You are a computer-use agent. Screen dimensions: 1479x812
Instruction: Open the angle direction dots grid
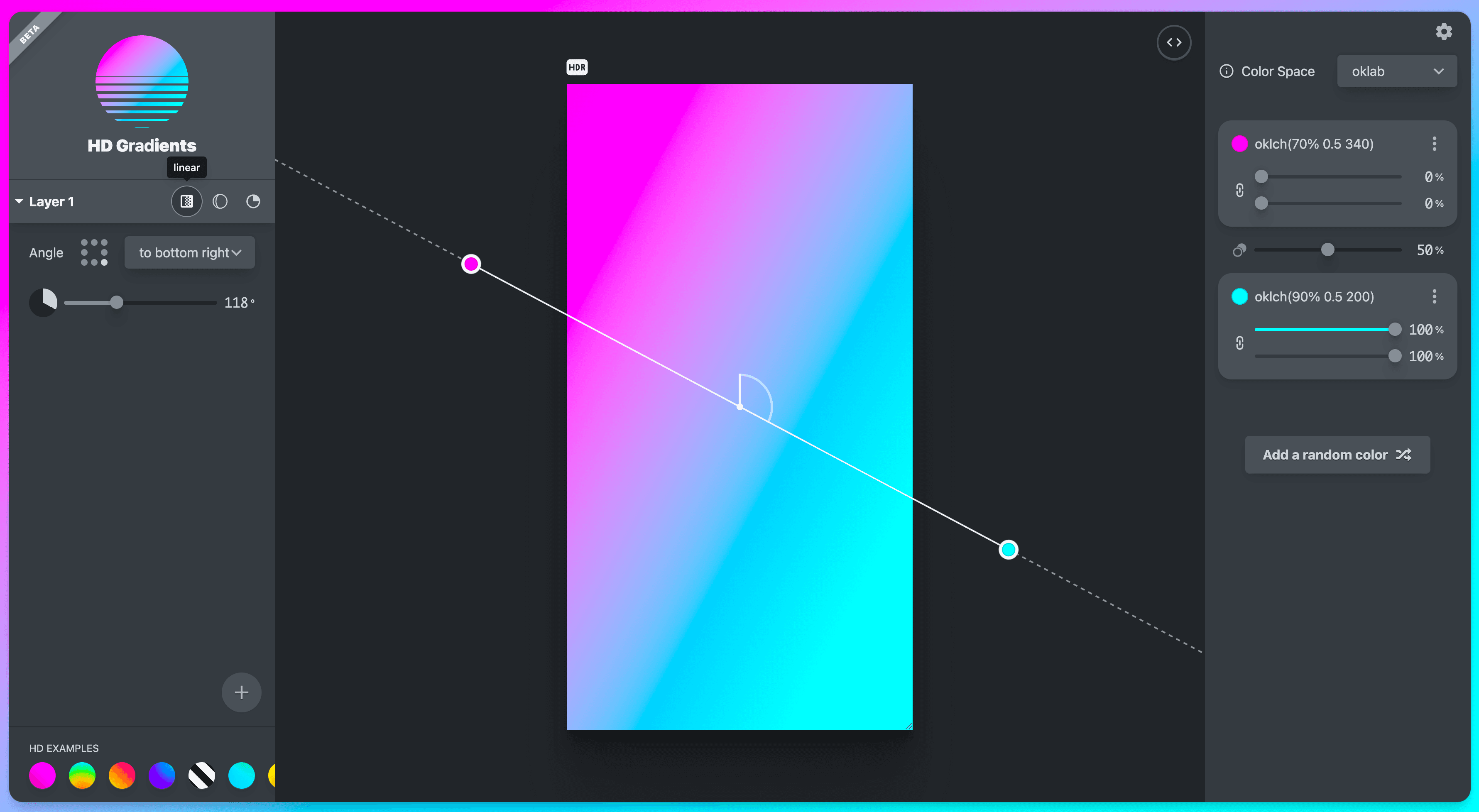click(94, 252)
